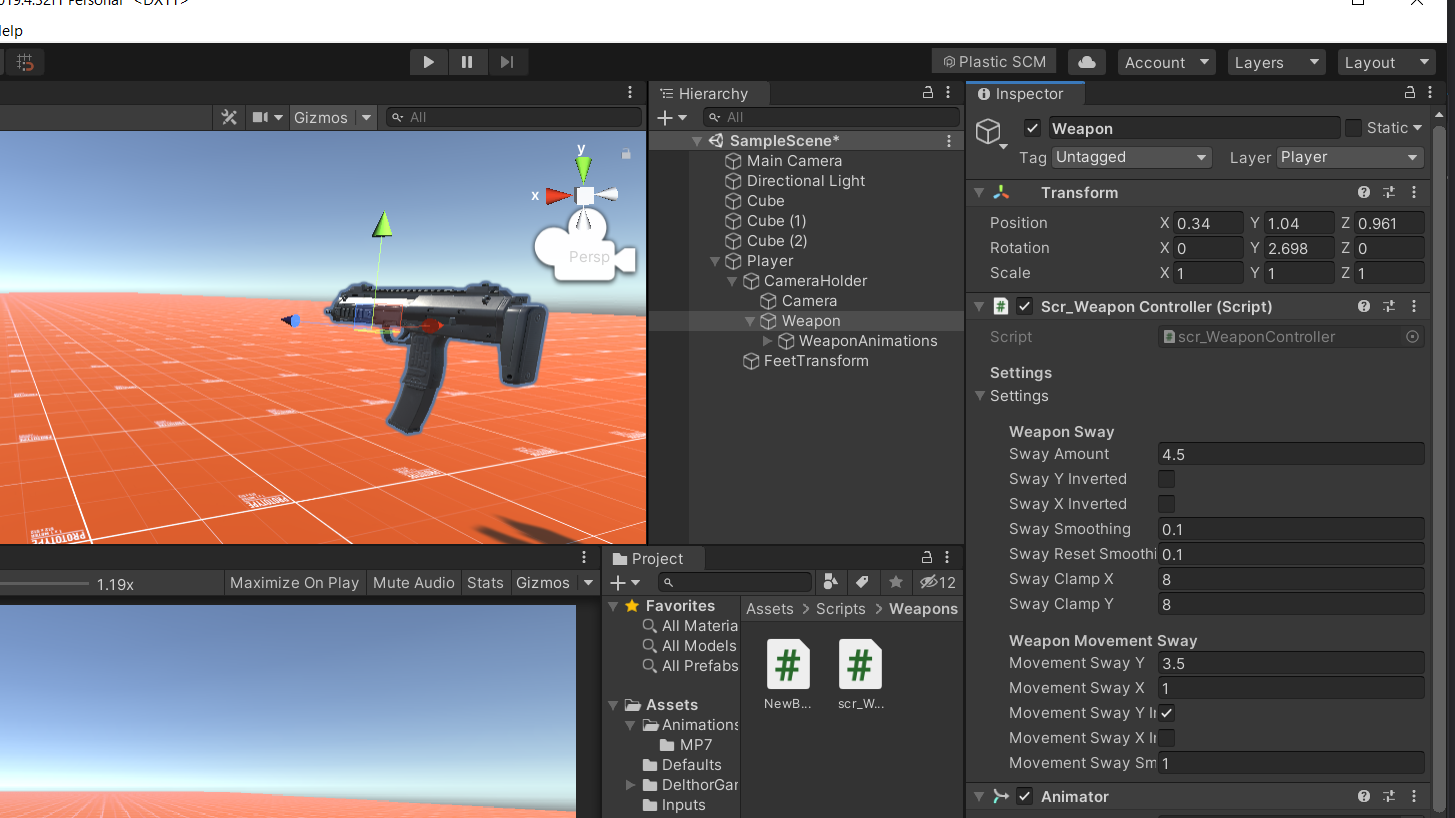
Task: Open the Layout dropdown
Action: [1386, 62]
